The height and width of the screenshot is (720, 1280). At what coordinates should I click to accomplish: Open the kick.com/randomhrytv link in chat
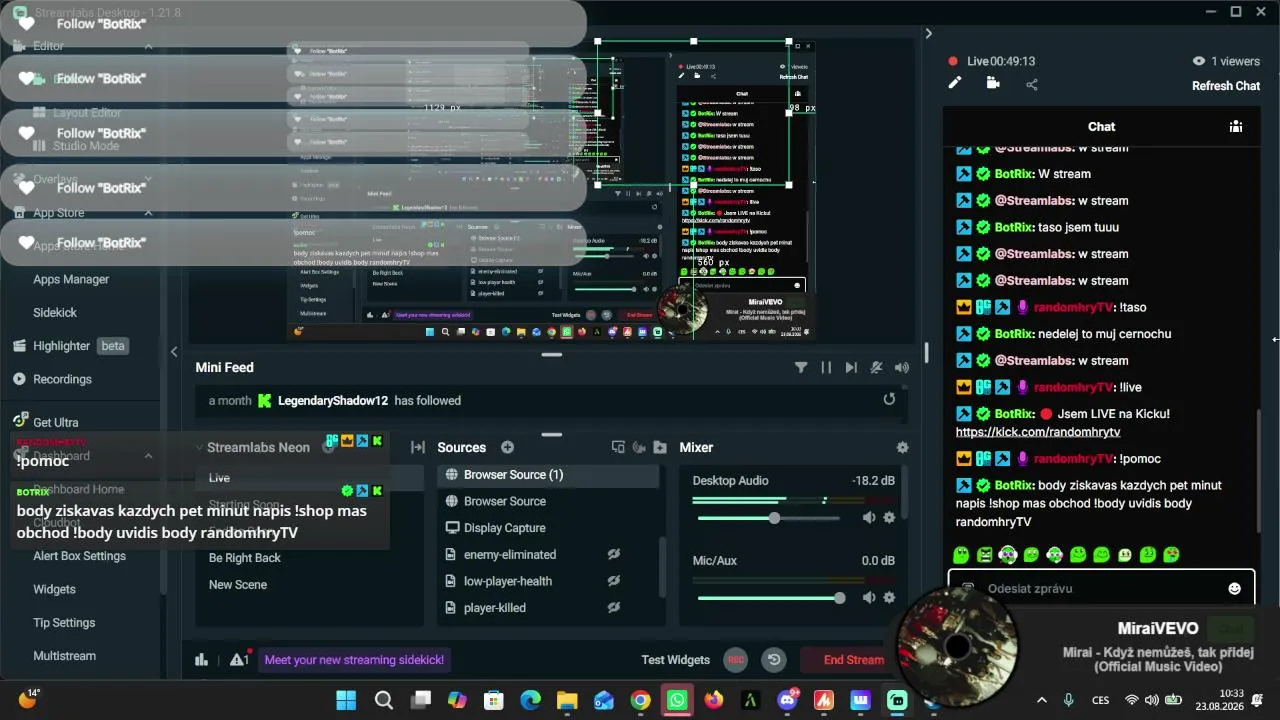tap(1038, 432)
